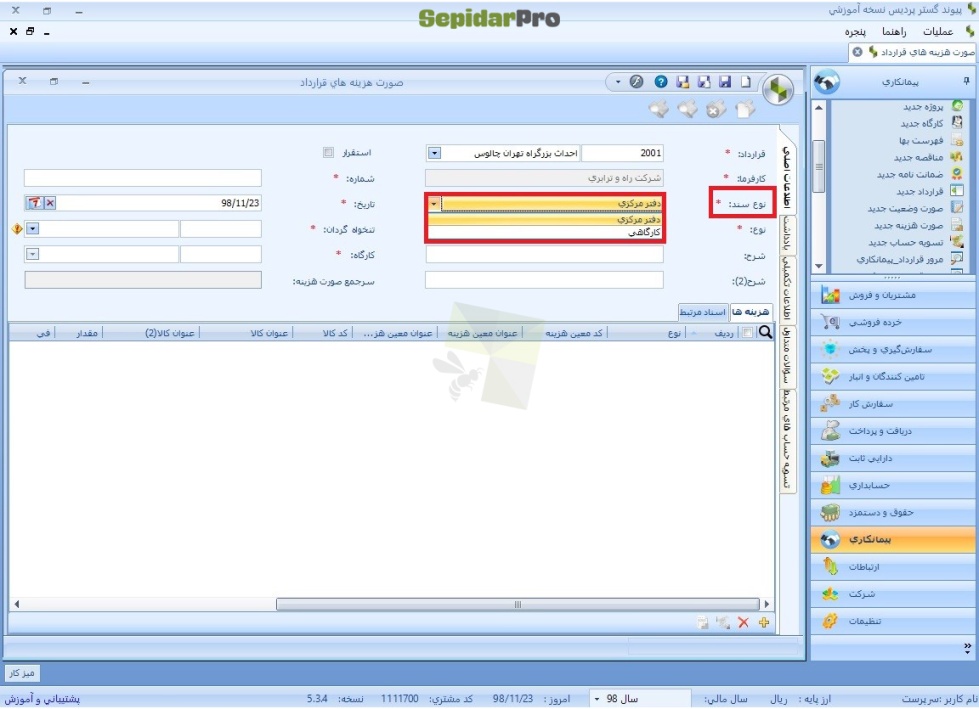
Task: Delete grid row with the red X
Action: pos(743,622)
